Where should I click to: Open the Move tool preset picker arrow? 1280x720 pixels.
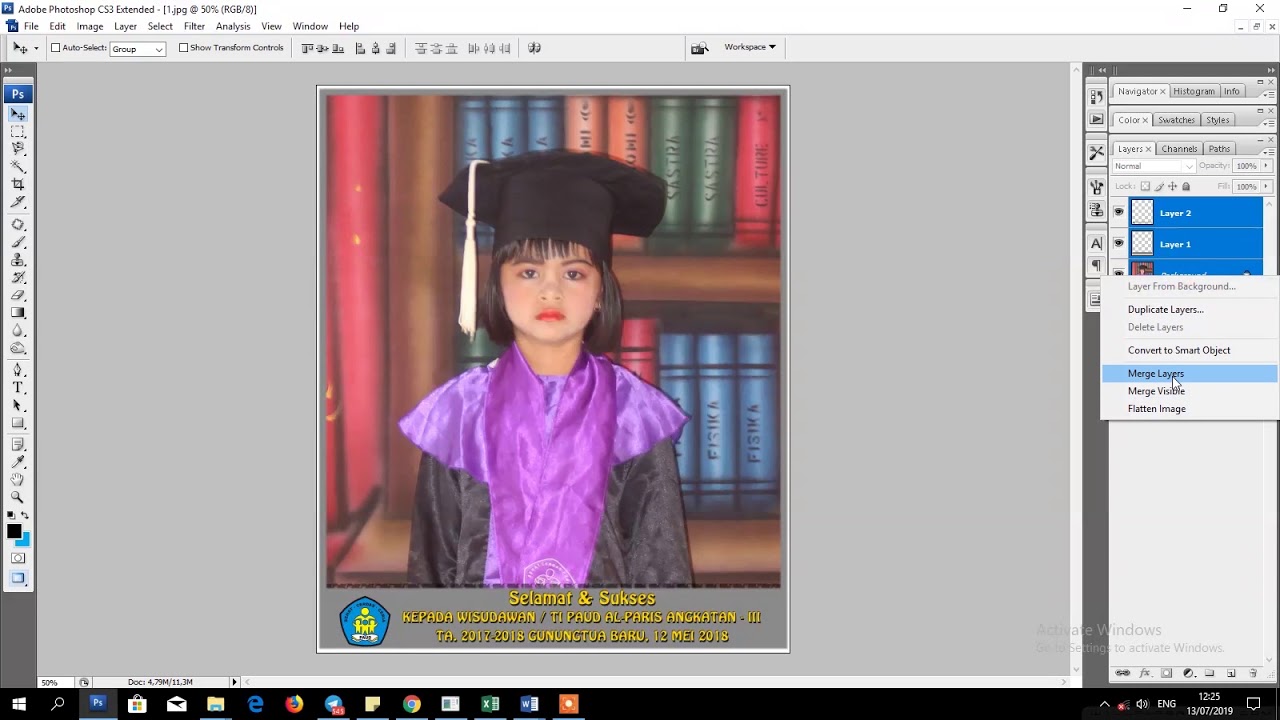[x=36, y=48]
